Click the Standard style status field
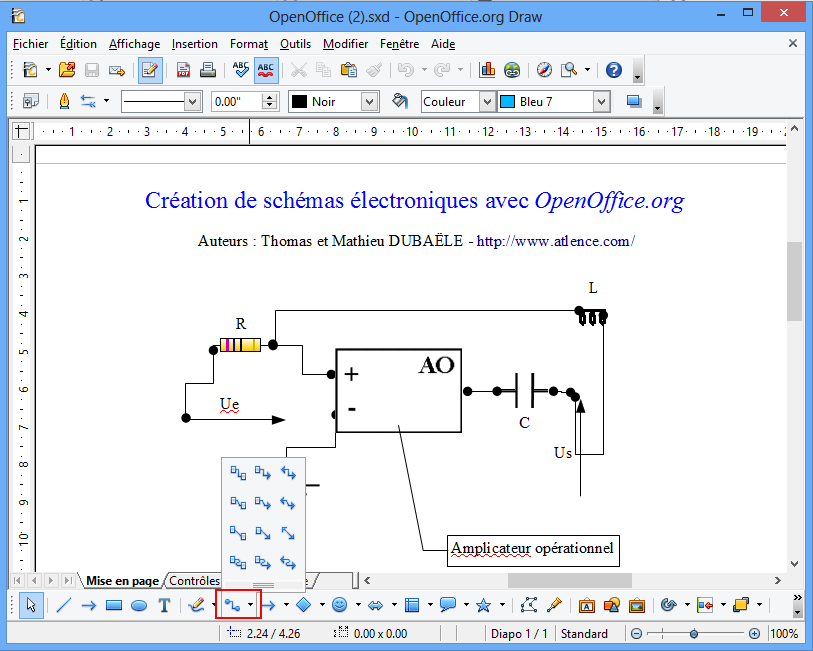813x651 pixels. click(x=584, y=633)
